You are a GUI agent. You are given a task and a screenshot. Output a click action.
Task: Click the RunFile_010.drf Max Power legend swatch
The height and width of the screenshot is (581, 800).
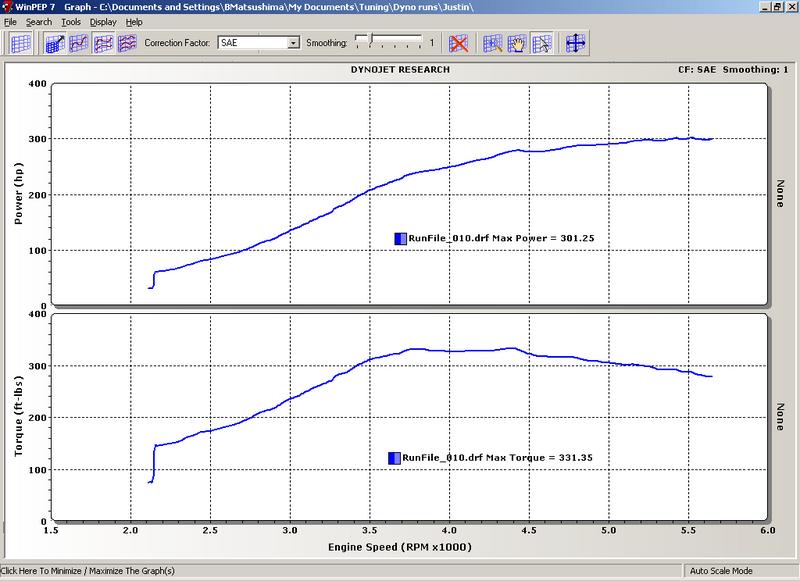click(x=400, y=238)
